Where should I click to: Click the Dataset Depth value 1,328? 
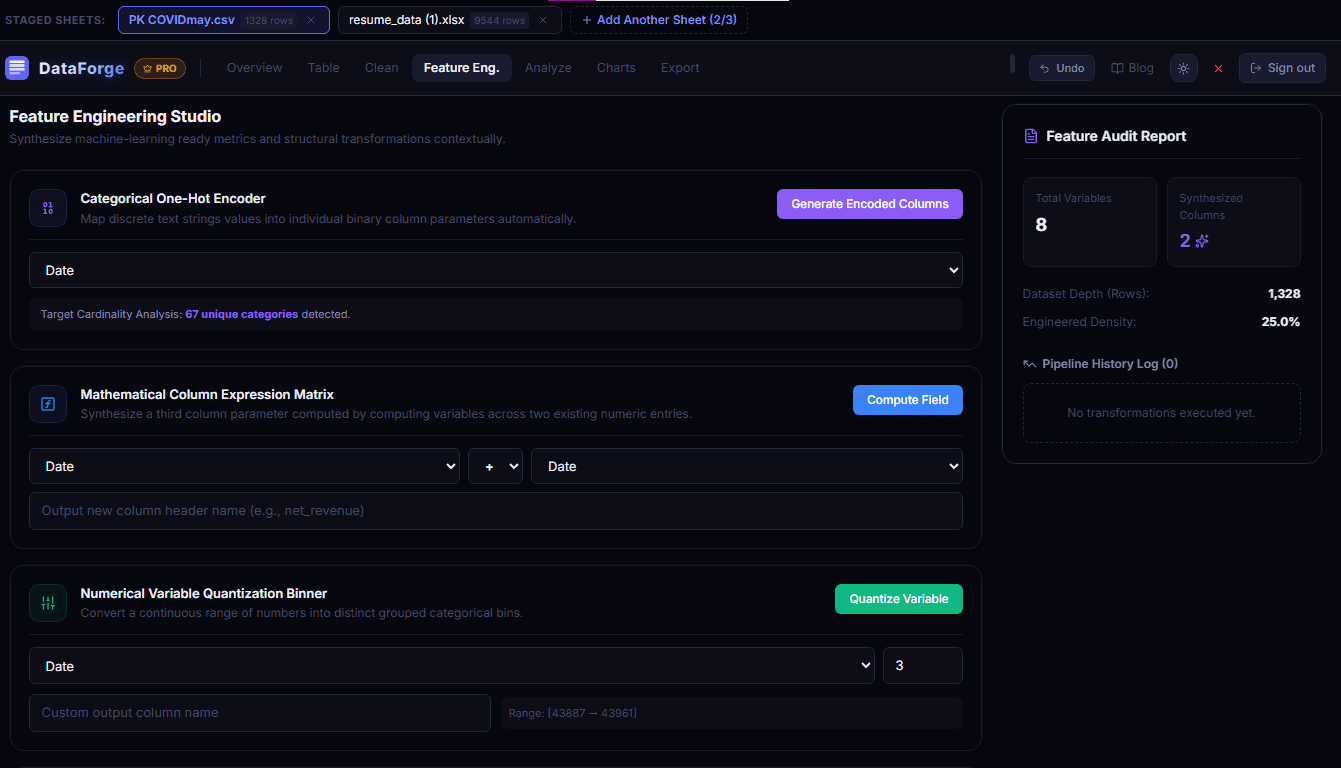(x=1284, y=294)
